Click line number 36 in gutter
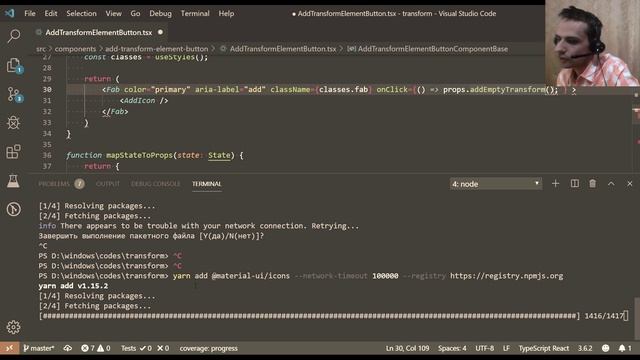The width and height of the screenshot is (640, 360). point(47,155)
